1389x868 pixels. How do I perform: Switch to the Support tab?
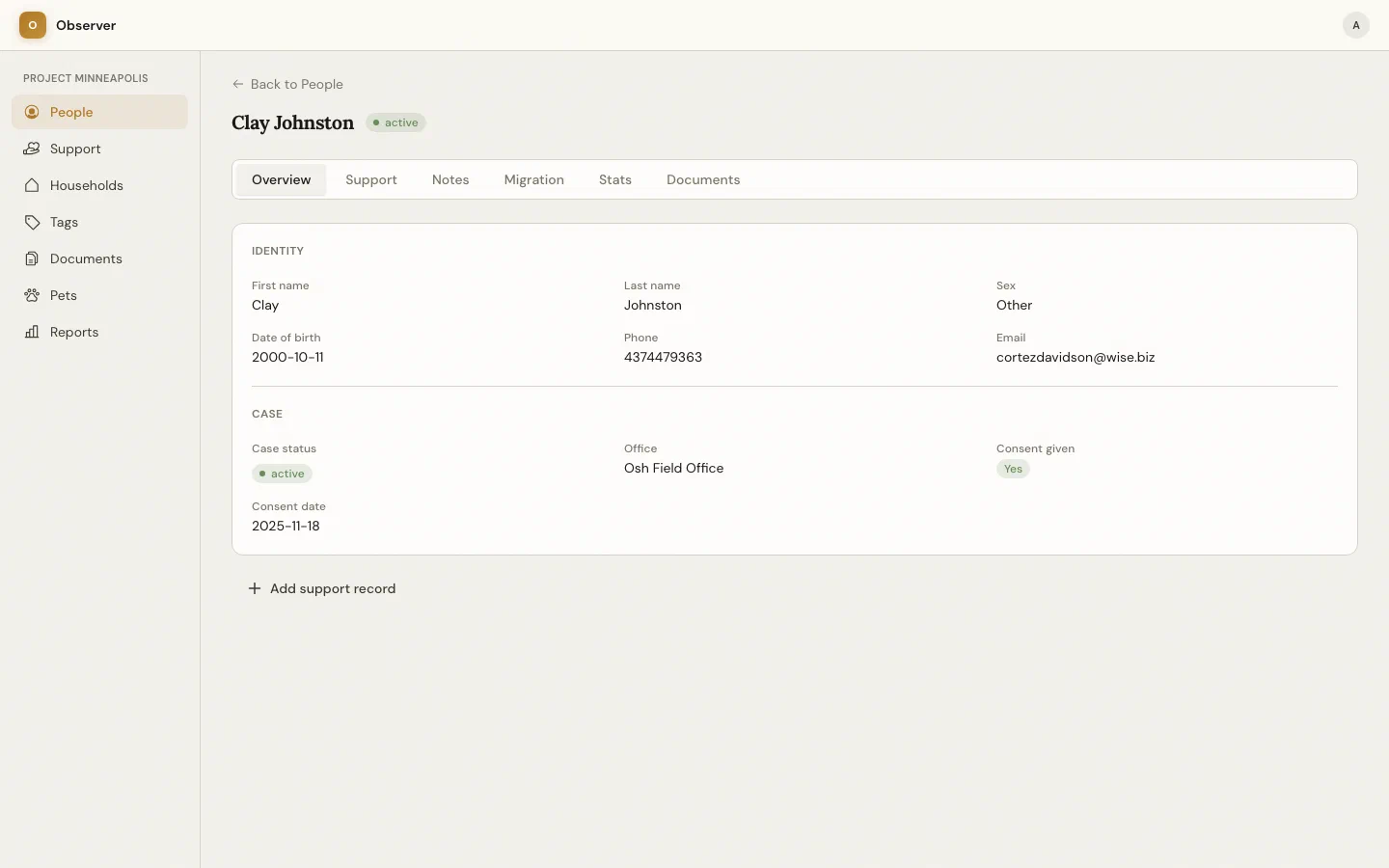[371, 179]
